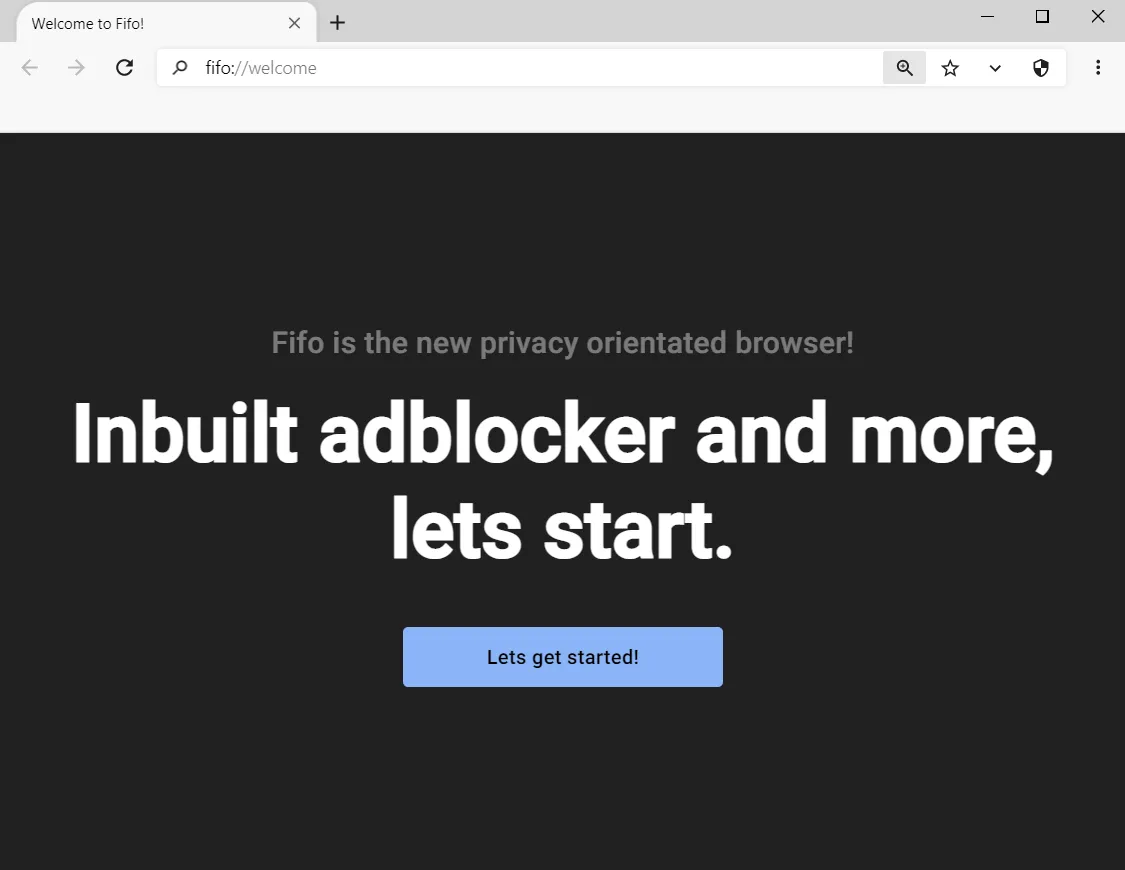The image size is (1125, 870).
Task: Click the search icon inside the address bar
Action: click(x=180, y=67)
